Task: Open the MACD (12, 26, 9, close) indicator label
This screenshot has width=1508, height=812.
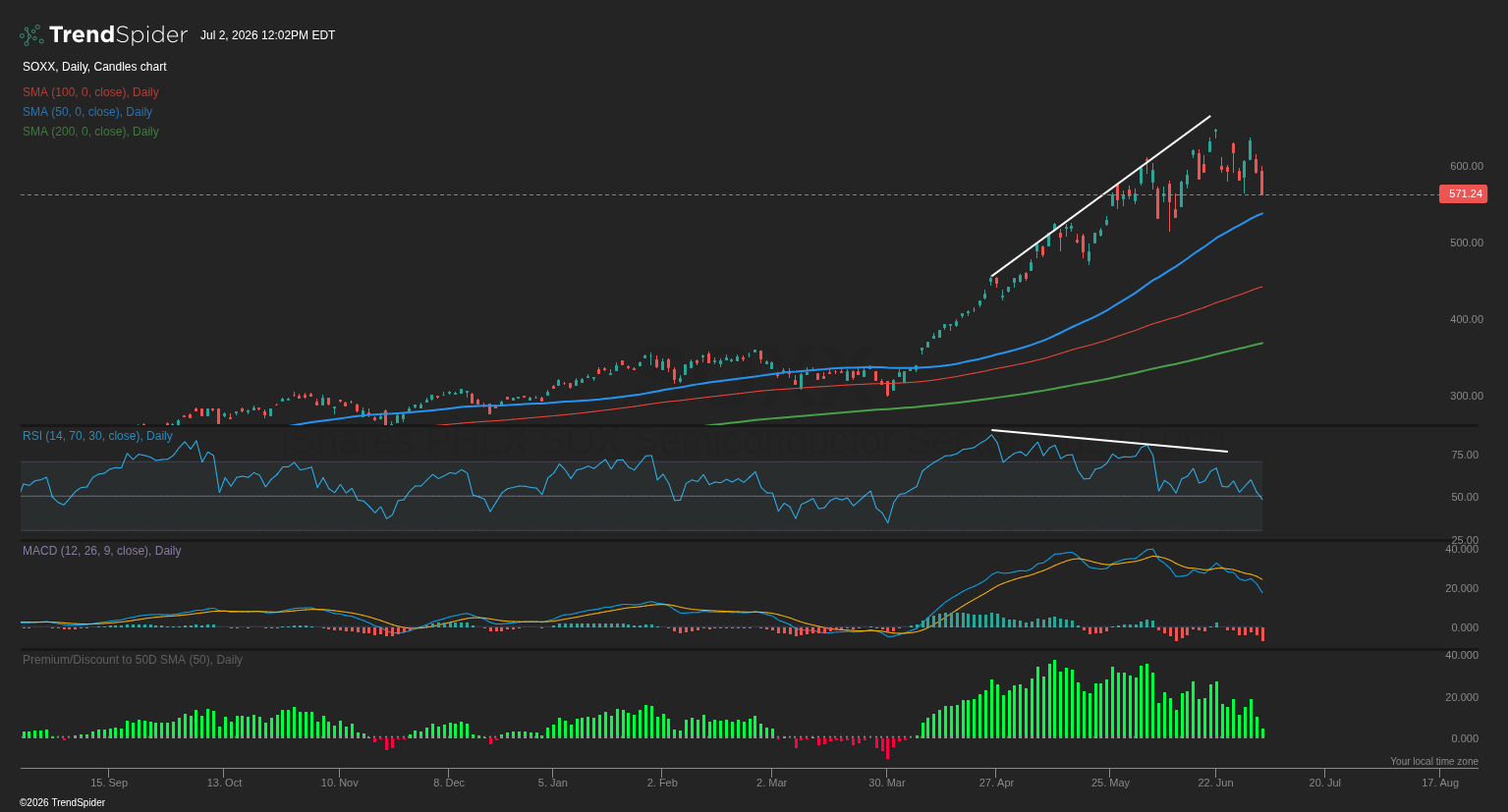Action: (x=101, y=551)
